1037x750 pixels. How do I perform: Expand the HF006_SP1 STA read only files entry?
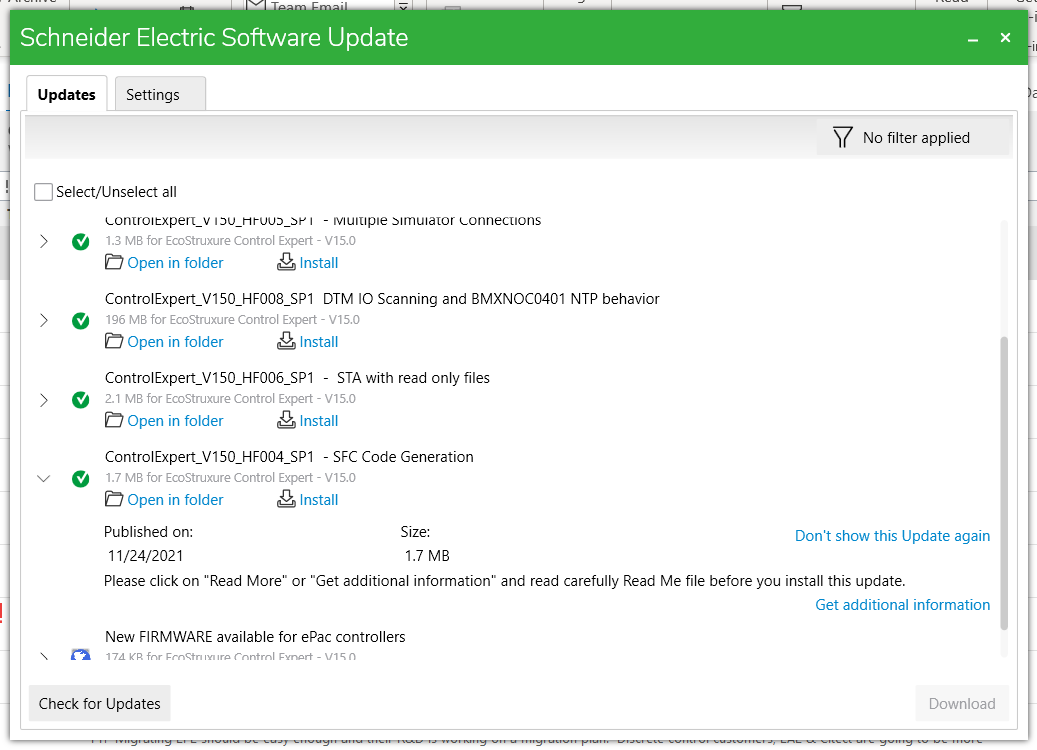click(x=44, y=400)
